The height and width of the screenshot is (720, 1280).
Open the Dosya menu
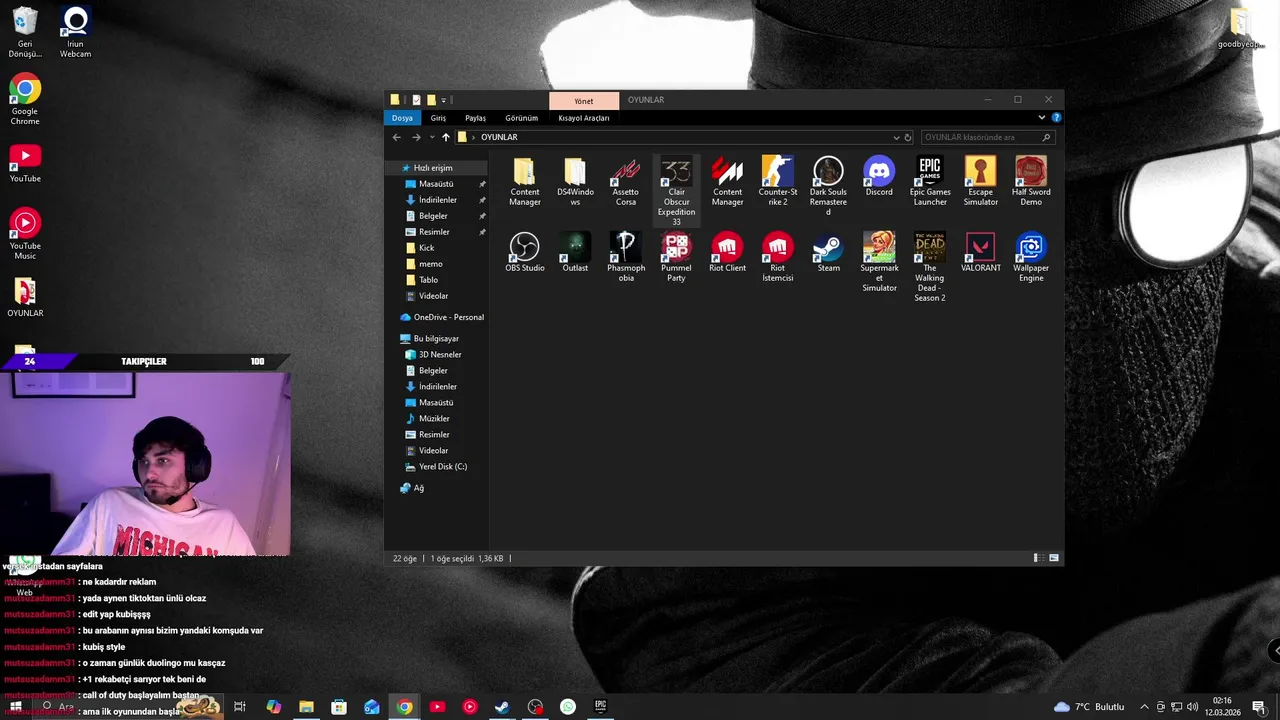pyautogui.click(x=402, y=118)
